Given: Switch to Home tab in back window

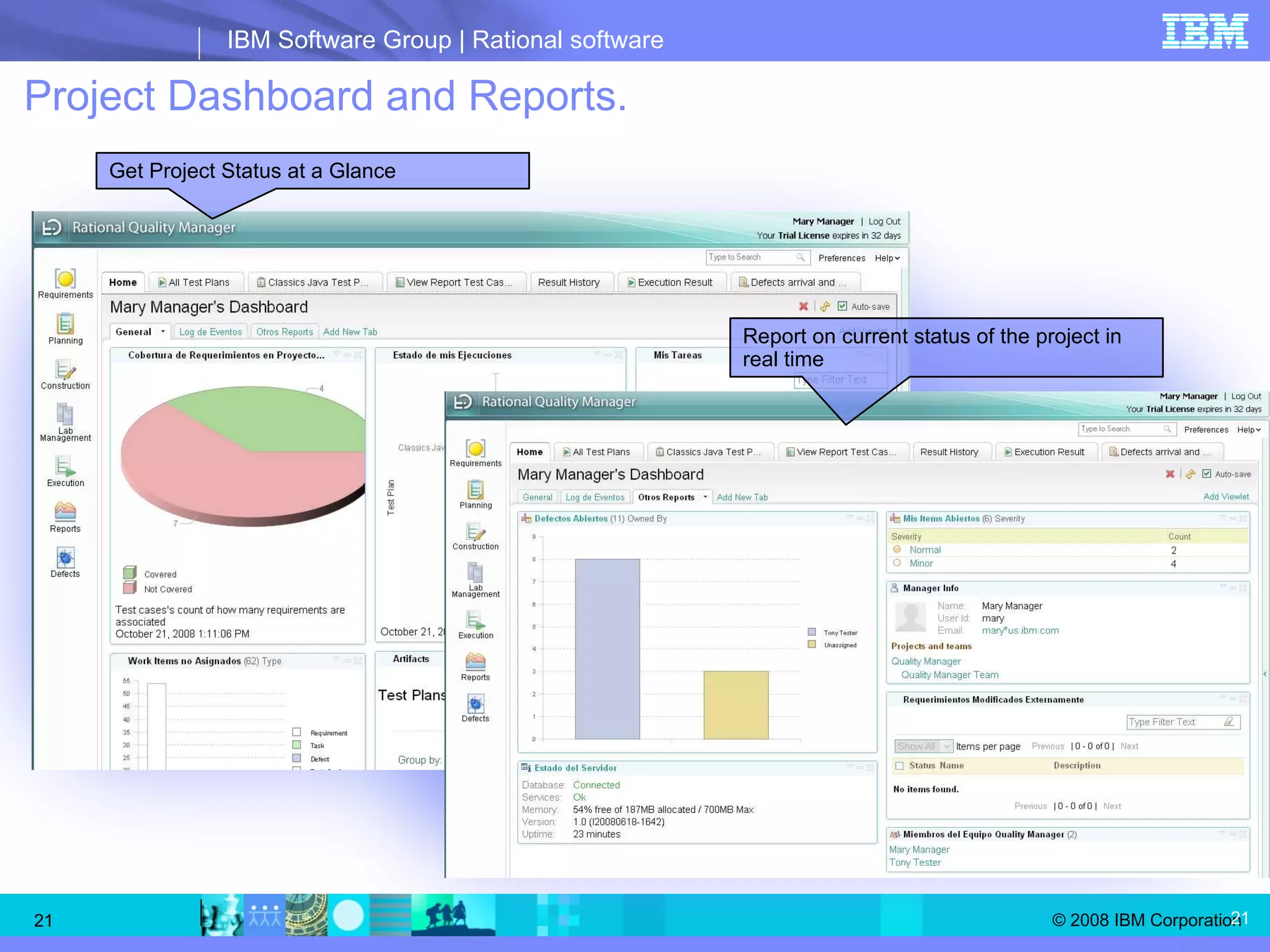Looking at the screenshot, I should (x=123, y=282).
